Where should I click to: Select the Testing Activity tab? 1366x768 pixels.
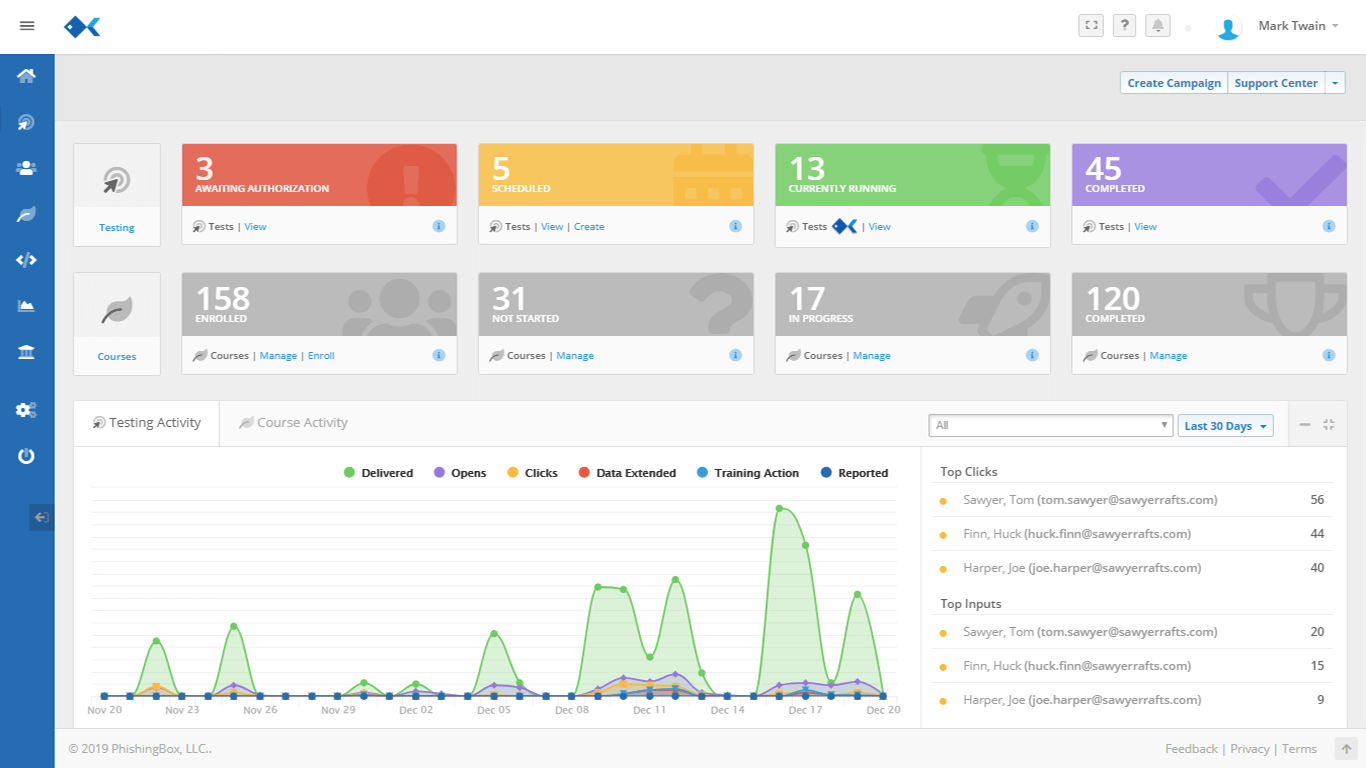[147, 423]
